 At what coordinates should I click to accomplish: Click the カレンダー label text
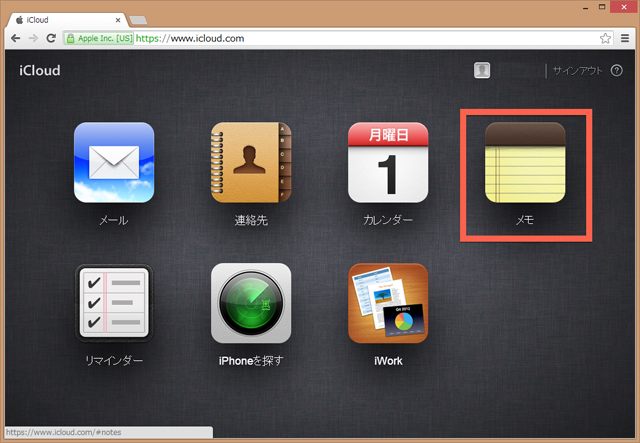pyautogui.click(x=388, y=220)
